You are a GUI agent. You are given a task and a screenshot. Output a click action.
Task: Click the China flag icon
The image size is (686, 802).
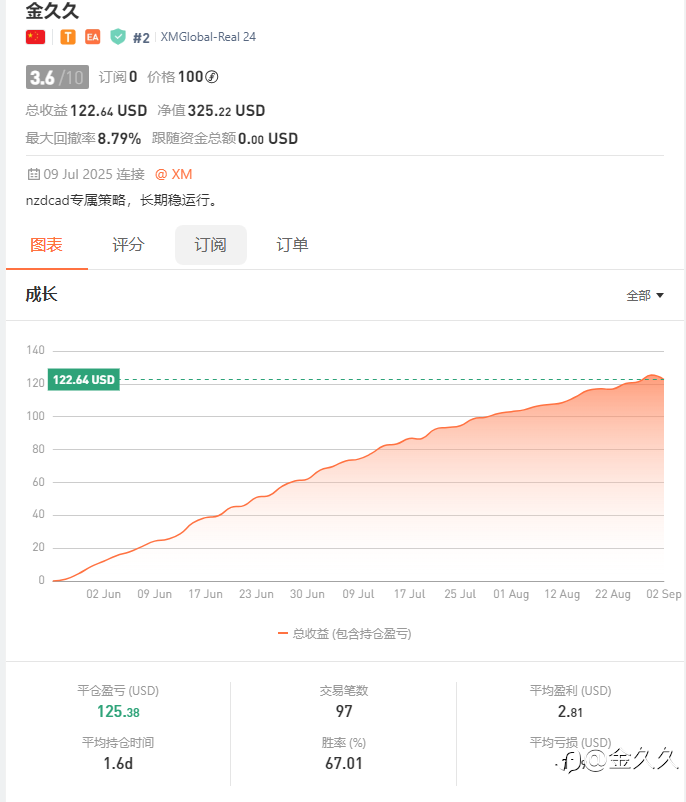coord(36,37)
